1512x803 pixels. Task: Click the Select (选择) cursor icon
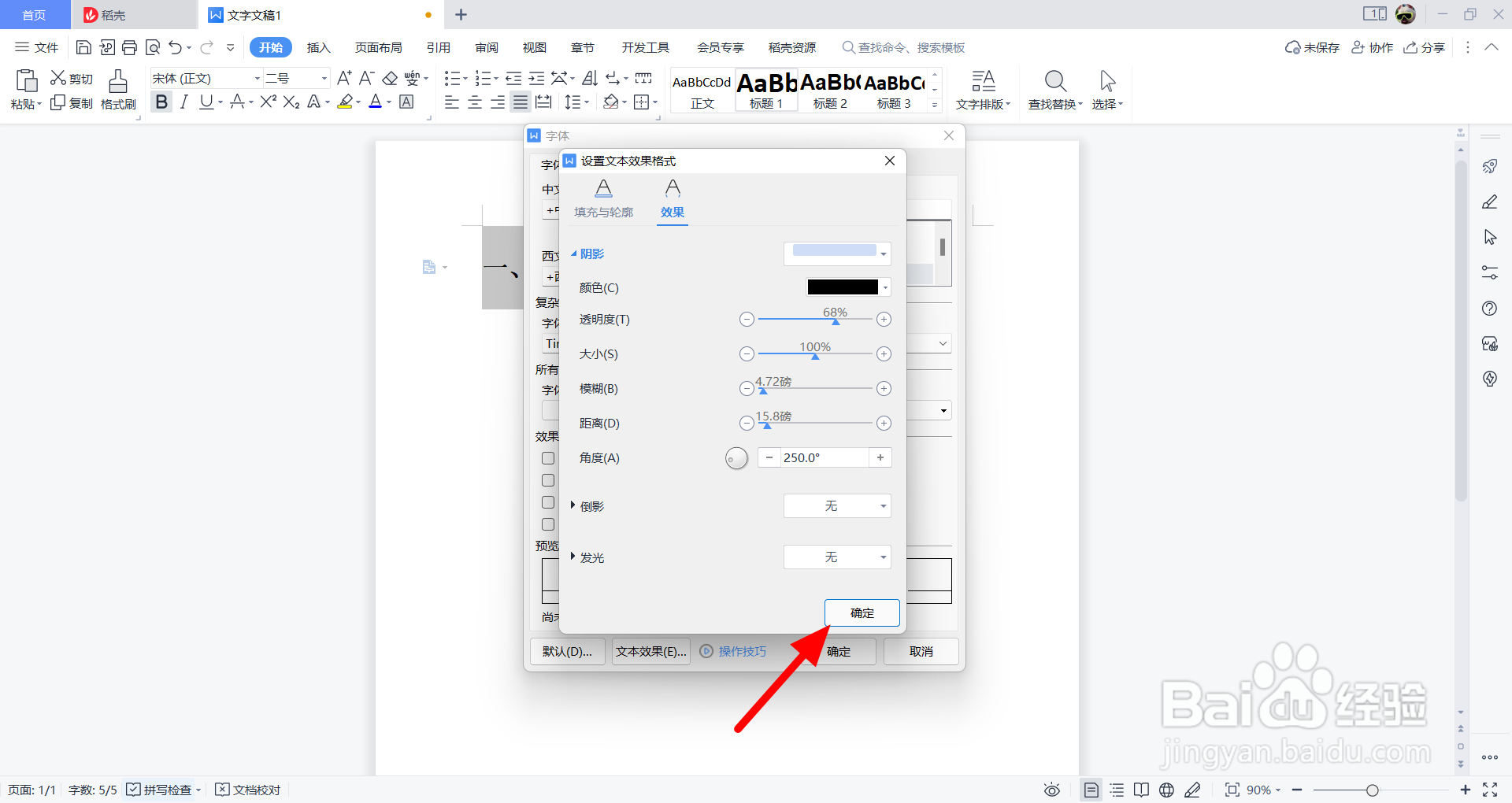tap(1107, 81)
